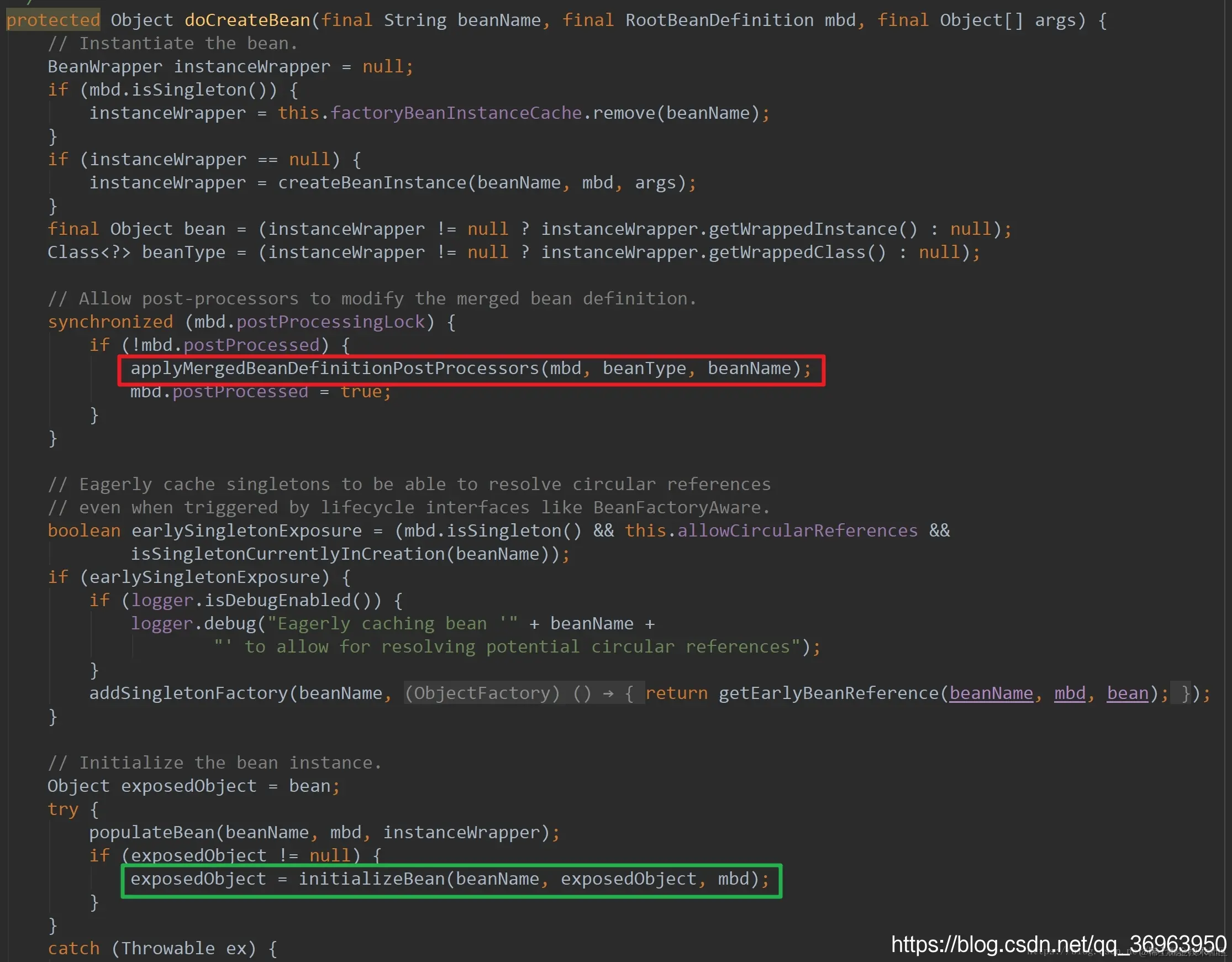The height and width of the screenshot is (962, 1232).
Task: Click the synchronized keyword
Action: [110, 322]
